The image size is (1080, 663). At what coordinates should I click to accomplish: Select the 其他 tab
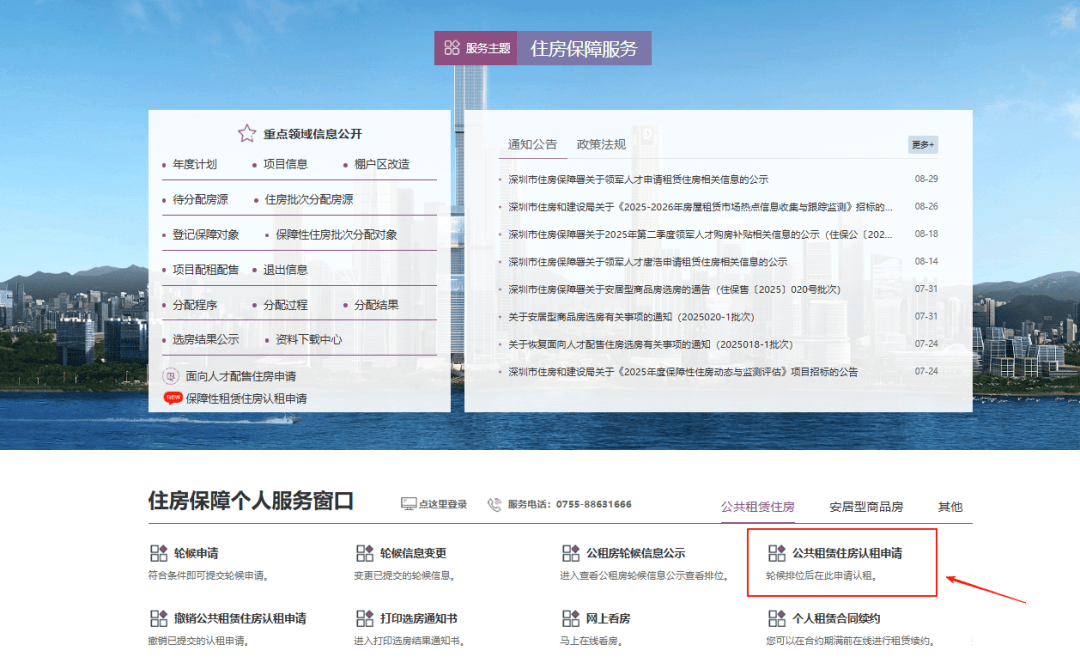(950, 507)
